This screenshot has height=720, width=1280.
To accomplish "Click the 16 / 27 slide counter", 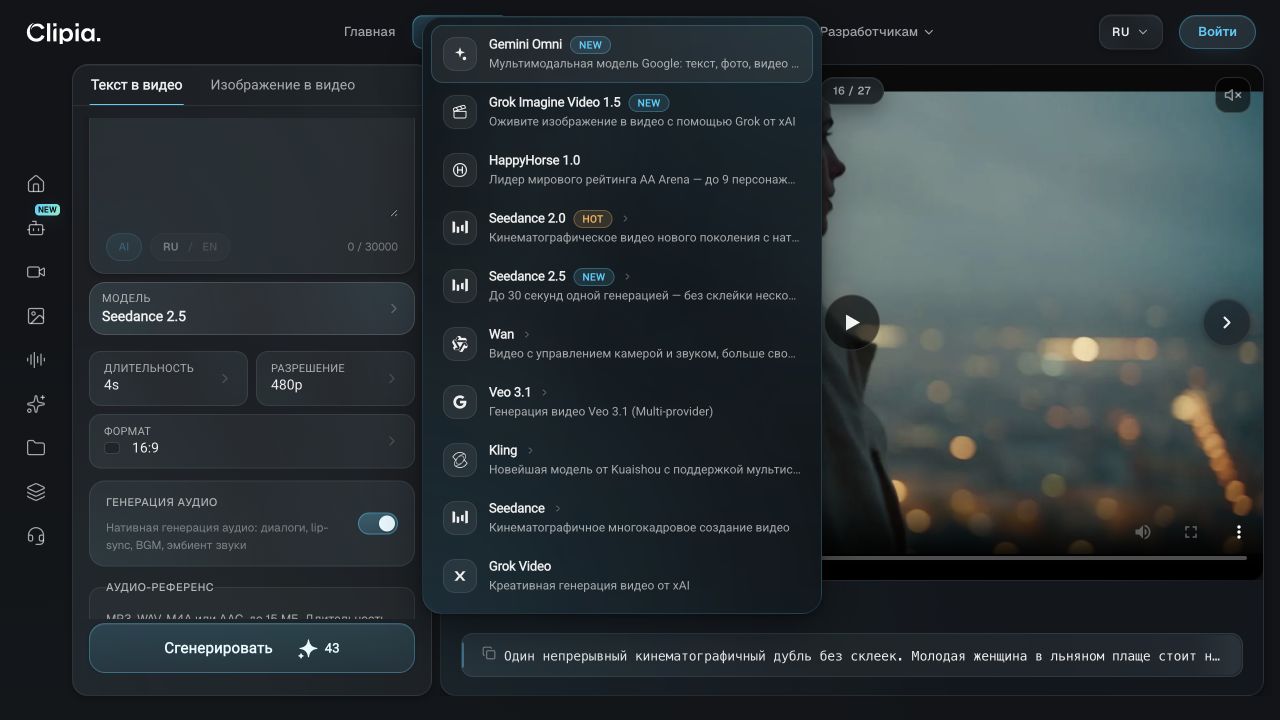I will pos(852,90).
